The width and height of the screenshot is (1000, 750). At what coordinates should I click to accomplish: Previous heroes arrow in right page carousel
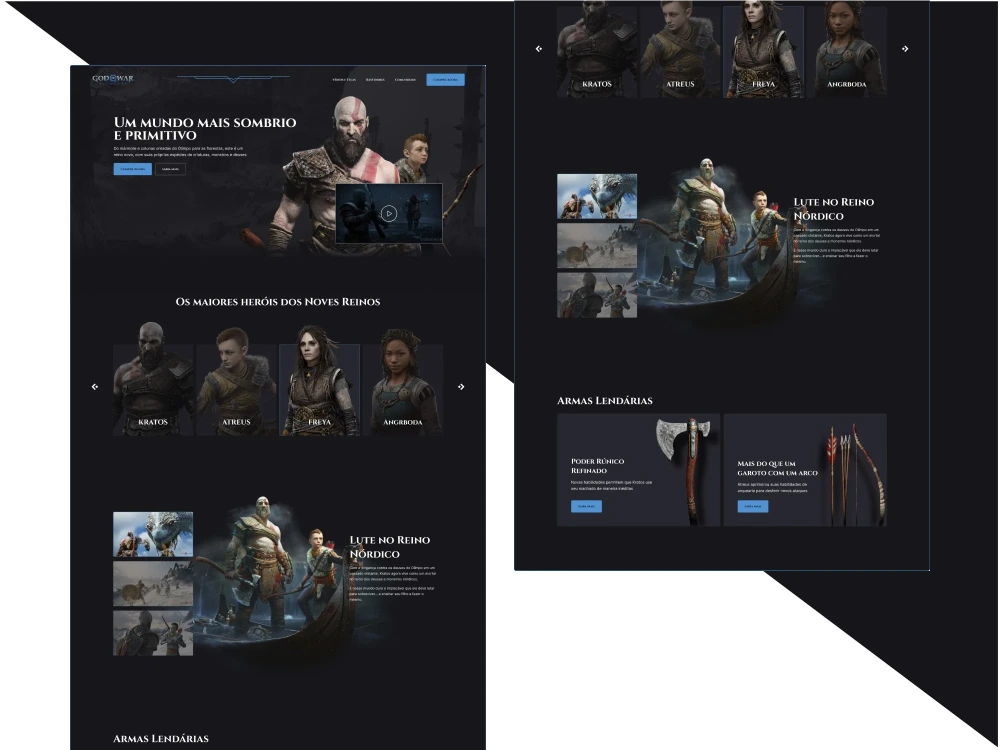pyautogui.click(x=539, y=48)
